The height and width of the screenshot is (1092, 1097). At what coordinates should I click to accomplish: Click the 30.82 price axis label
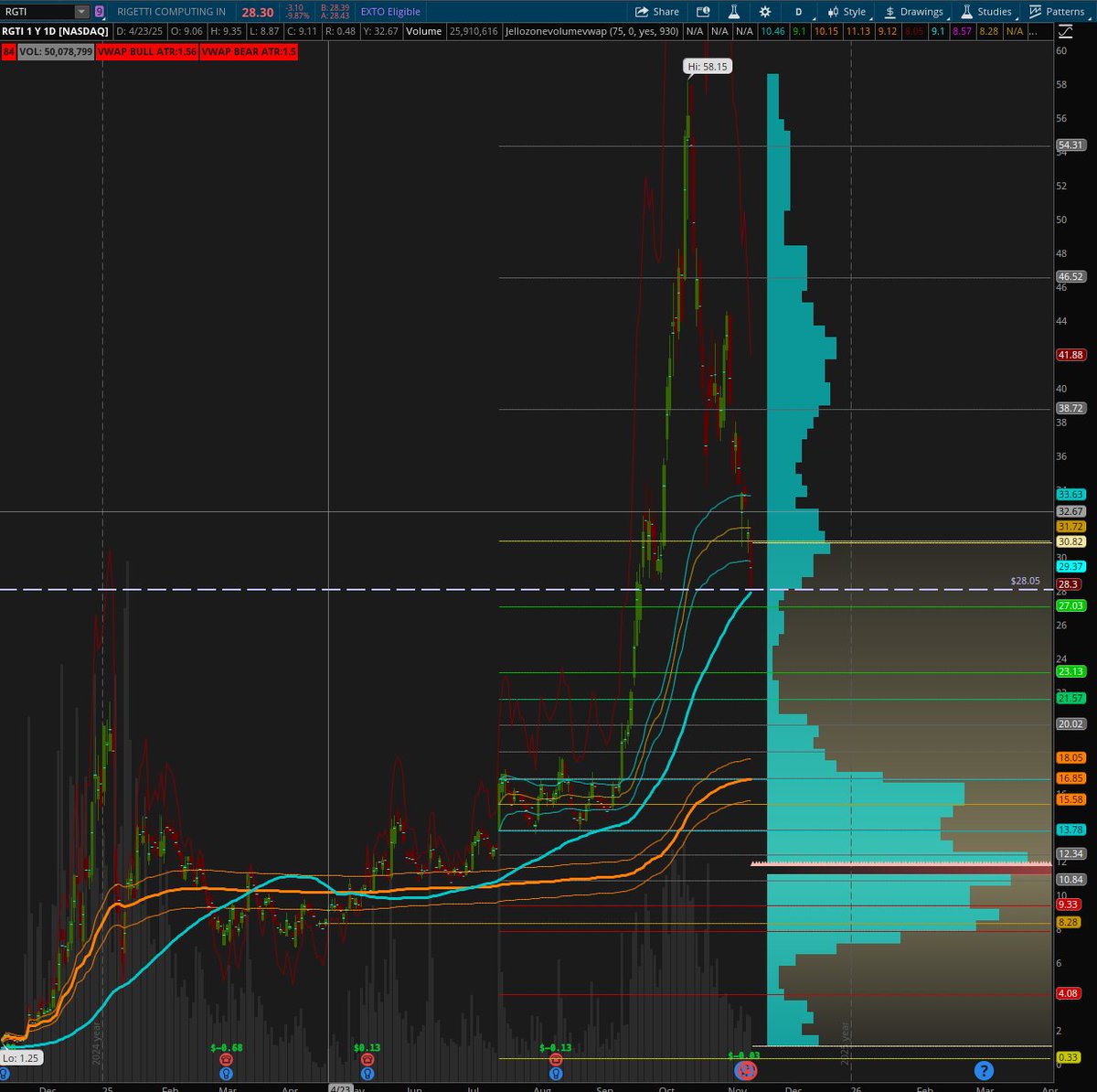1070,541
